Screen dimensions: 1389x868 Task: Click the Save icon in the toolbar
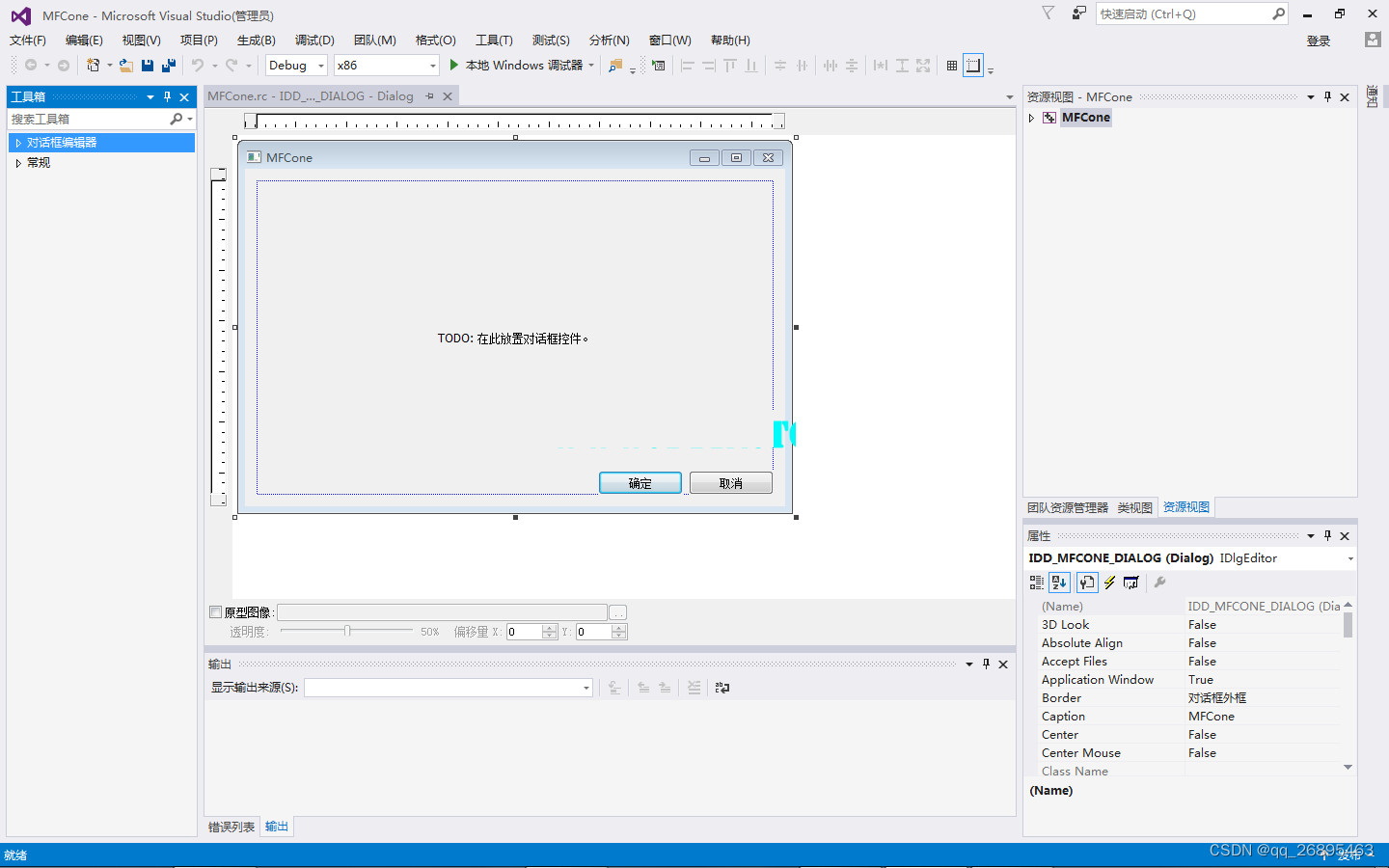pyautogui.click(x=148, y=66)
